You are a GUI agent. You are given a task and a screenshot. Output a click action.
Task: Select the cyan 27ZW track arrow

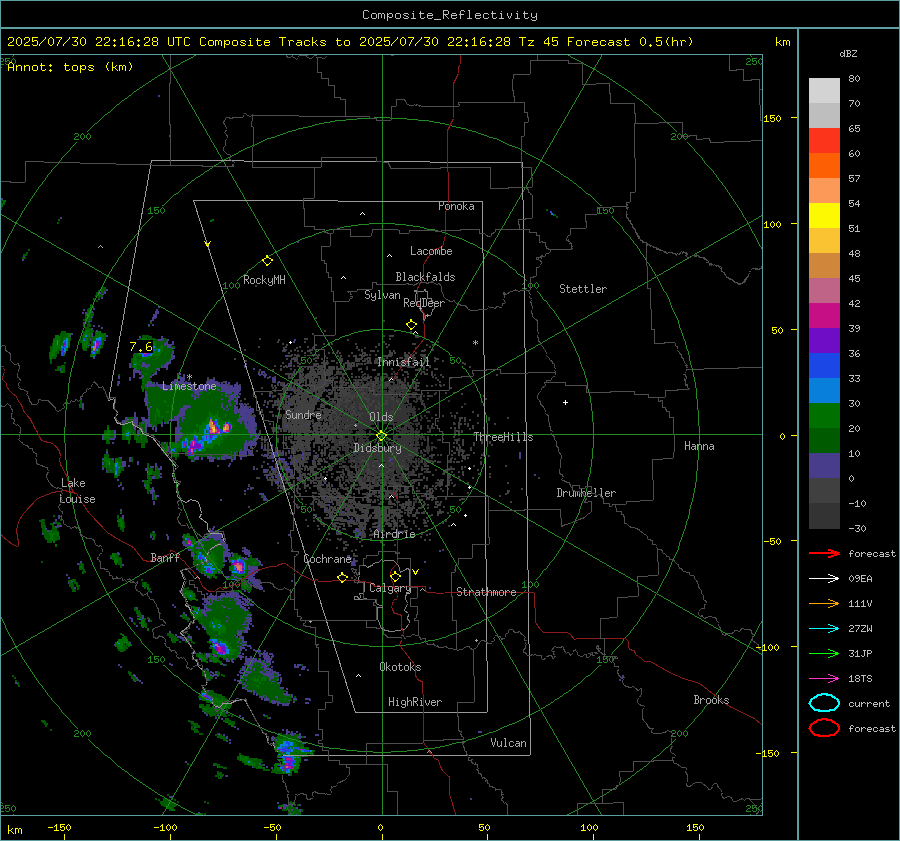tap(824, 629)
